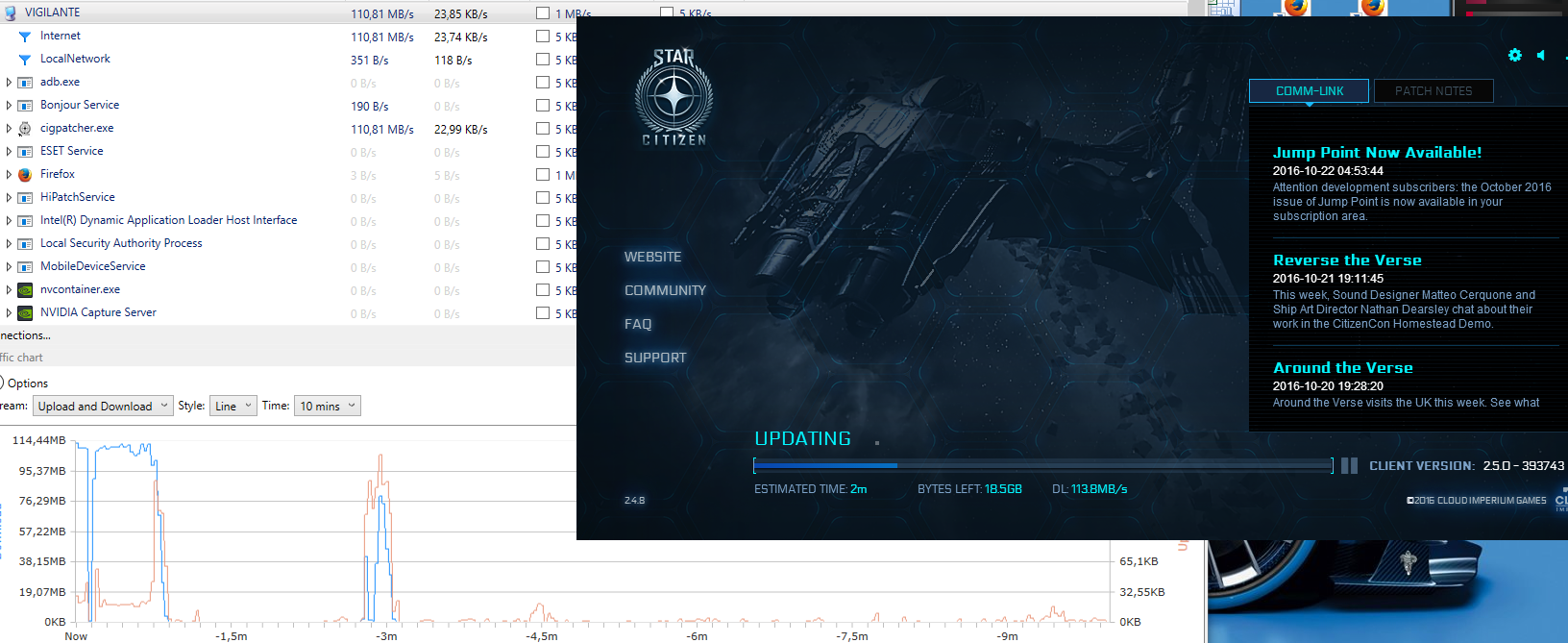Open the COMMUNITY launcher menu link
The width and height of the screenshot is (1568, 643).
[665, 290]
